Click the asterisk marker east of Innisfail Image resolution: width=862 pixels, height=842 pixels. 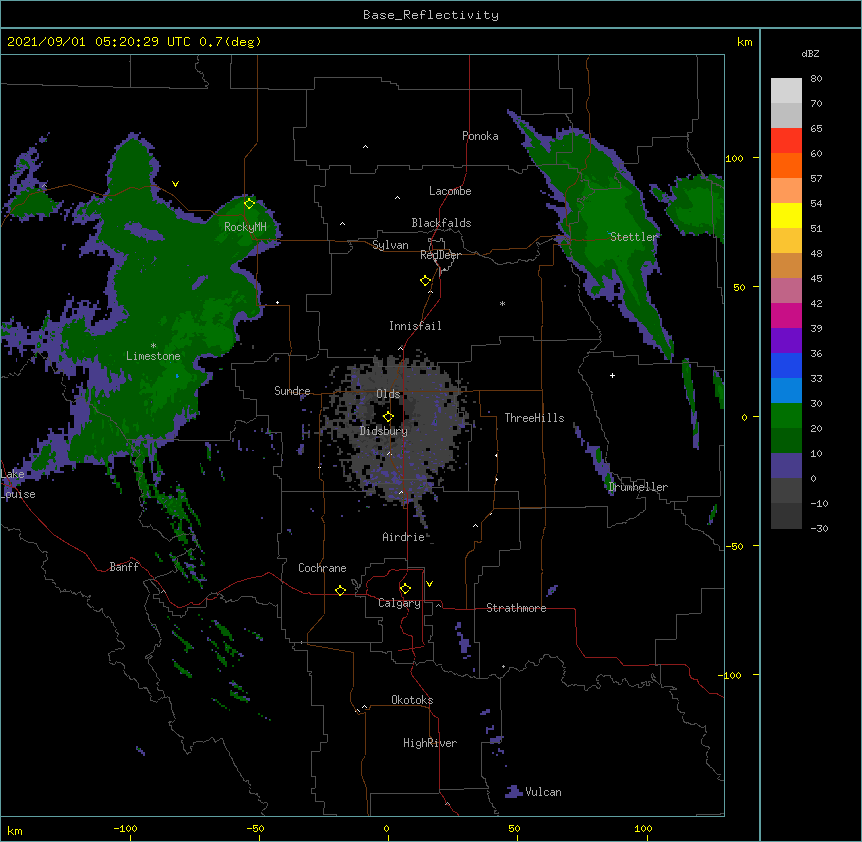tap(502, 303)
